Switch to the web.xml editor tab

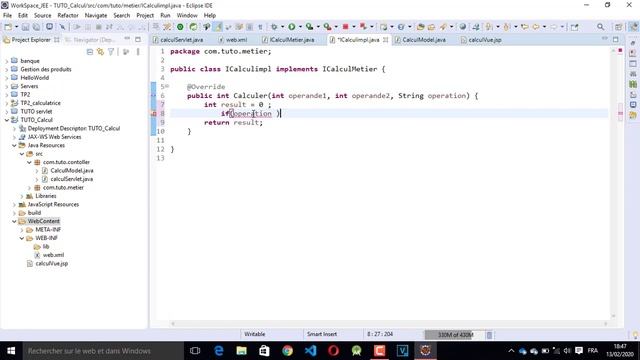point(232,40)
